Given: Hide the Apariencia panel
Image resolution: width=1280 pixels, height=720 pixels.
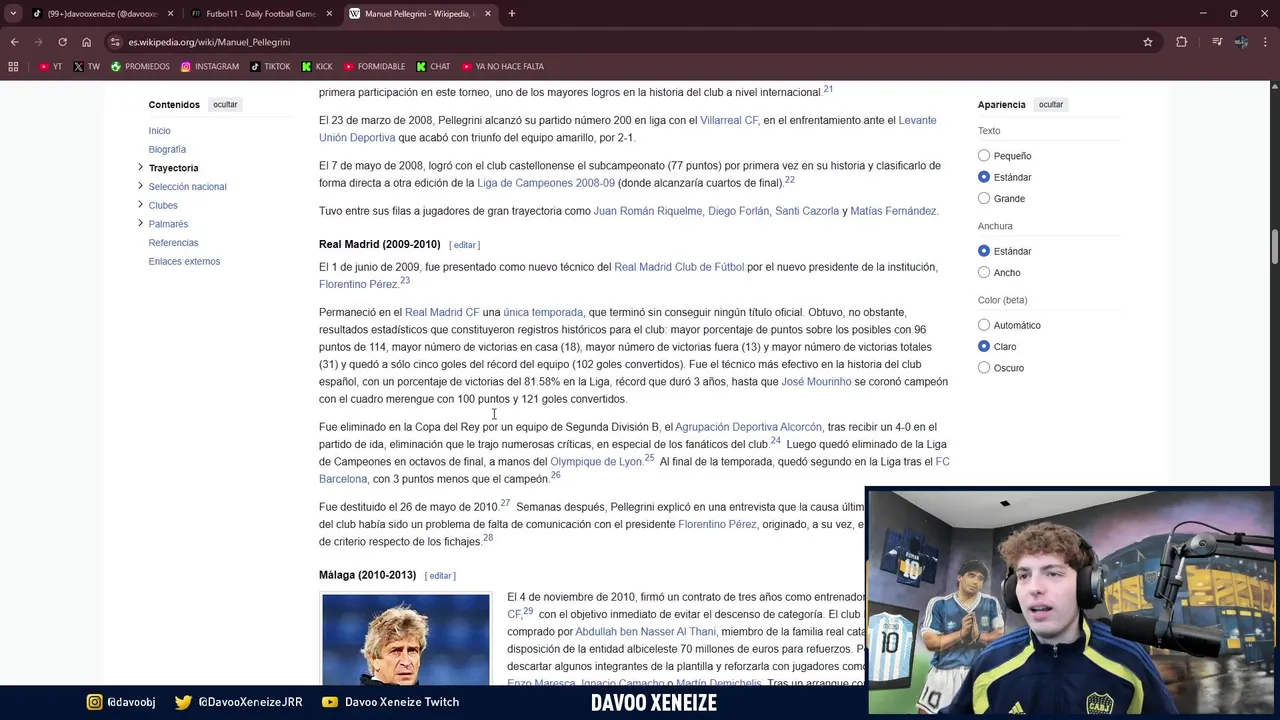Looking at the screenshot, I should coord(1050,105).
